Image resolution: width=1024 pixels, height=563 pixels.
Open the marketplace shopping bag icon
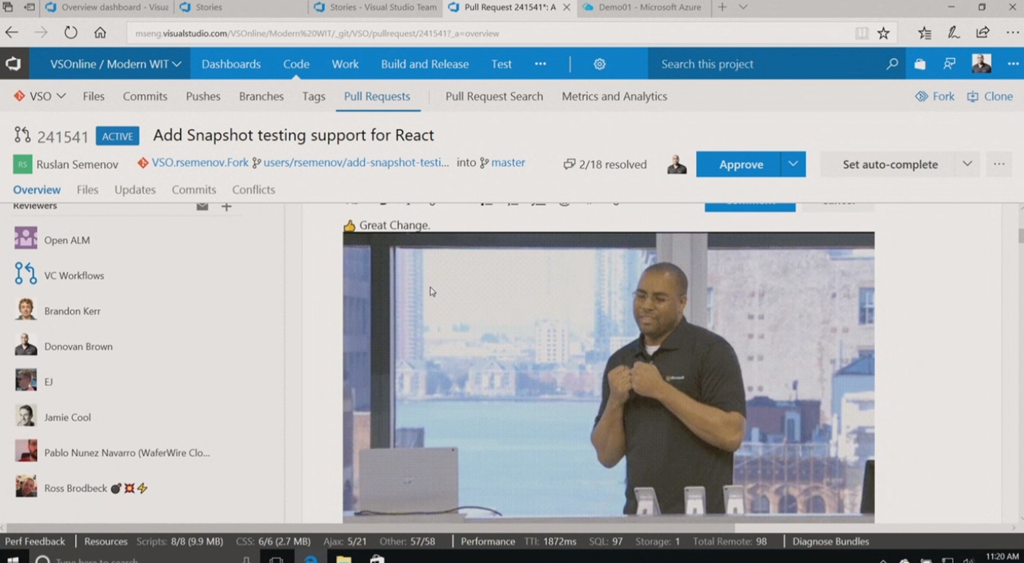click(x=920, y=64)
